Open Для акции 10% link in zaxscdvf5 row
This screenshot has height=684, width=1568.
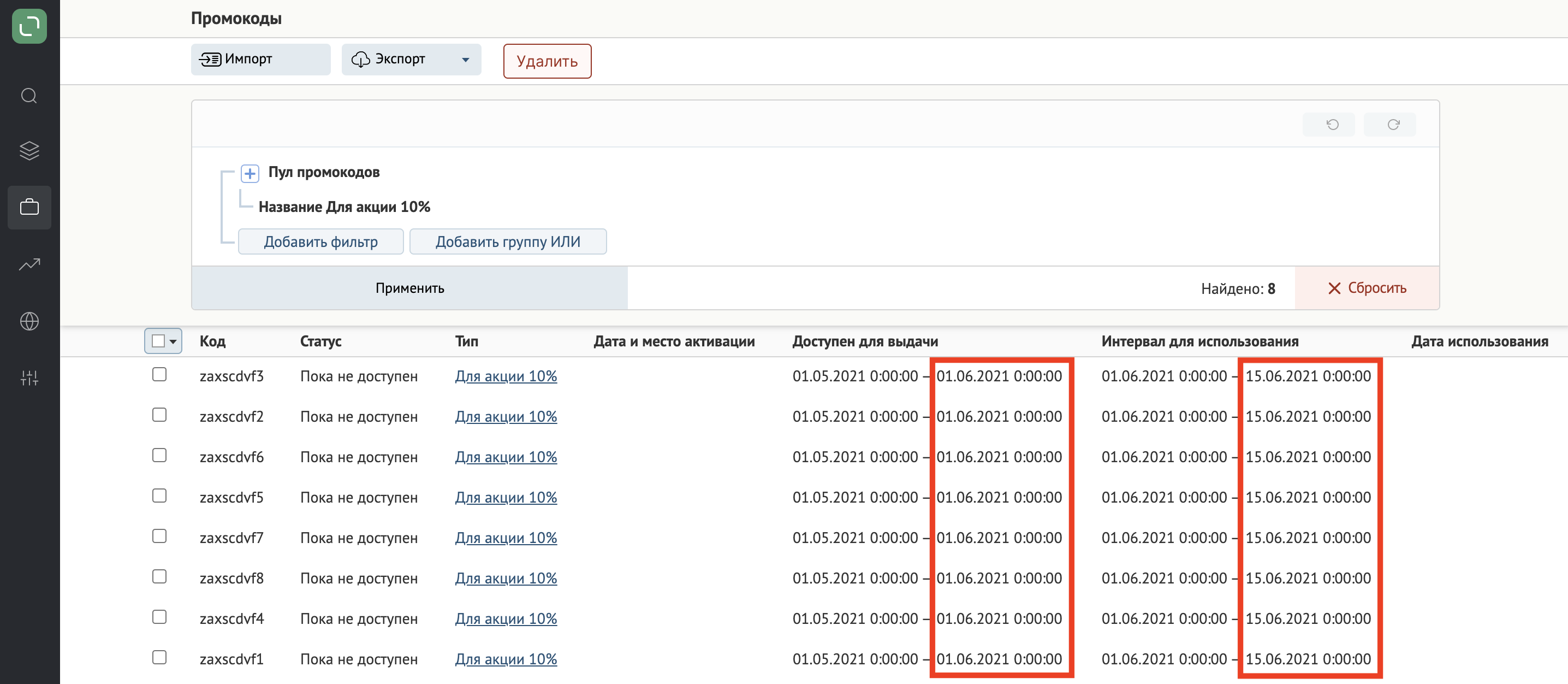[506, 498]
